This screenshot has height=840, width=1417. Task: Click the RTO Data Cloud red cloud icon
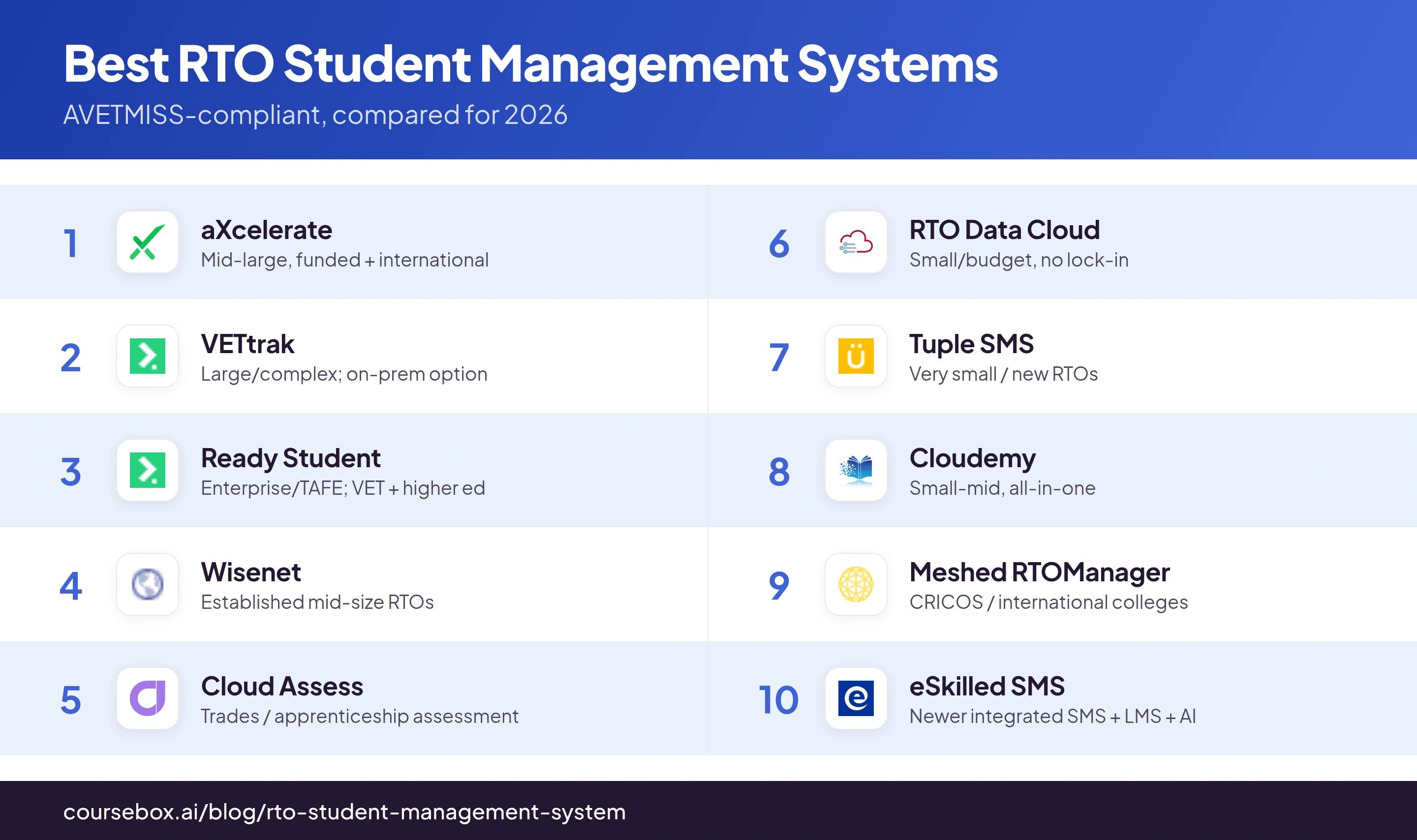click(x=856, y=242)
